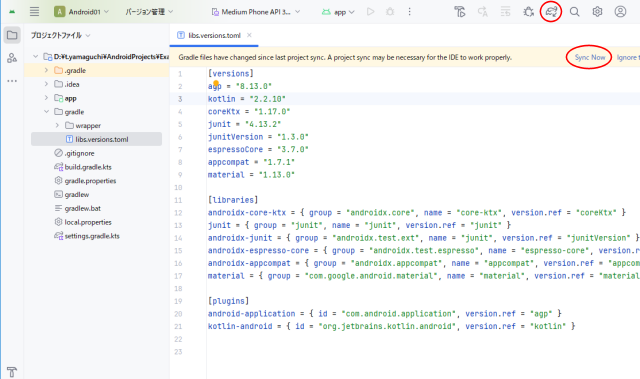
Task: Collapse the gradle folder in the tree
Action: (x=46, y=111)
